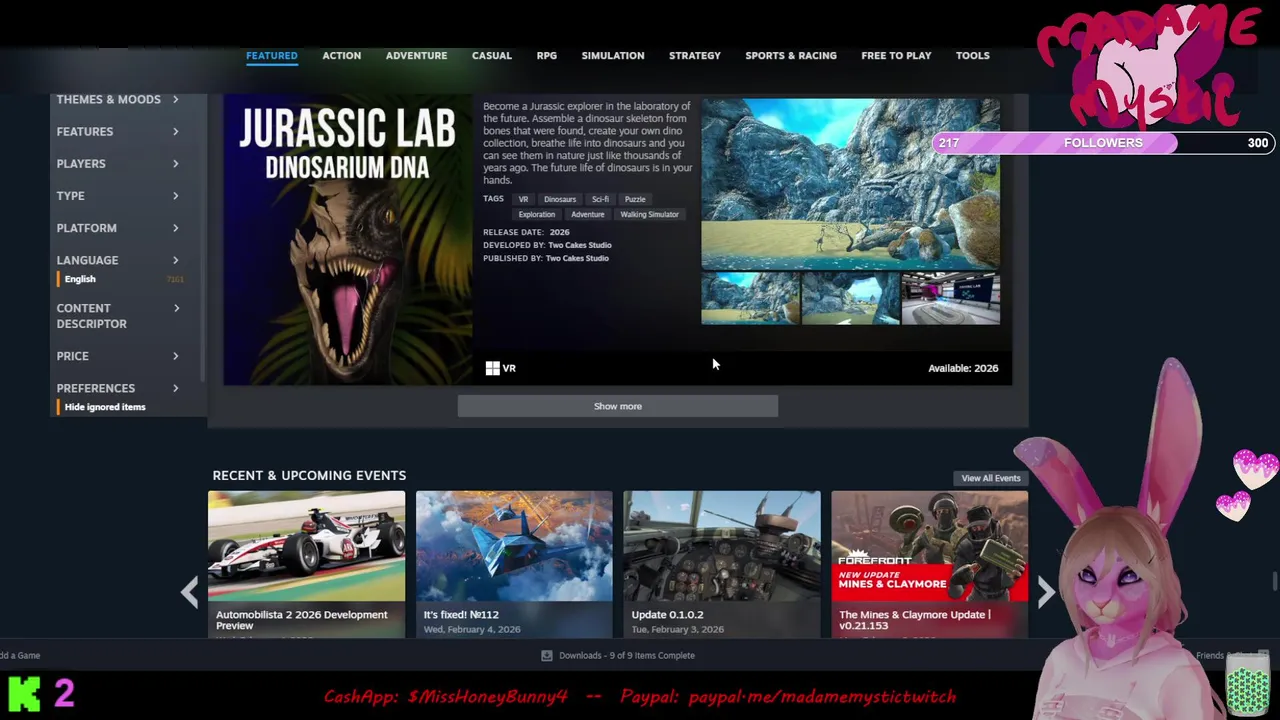The image size is (1280, 720).
Task: View the large Jurassic Lab island screenshot
Action: click(850, 183)
